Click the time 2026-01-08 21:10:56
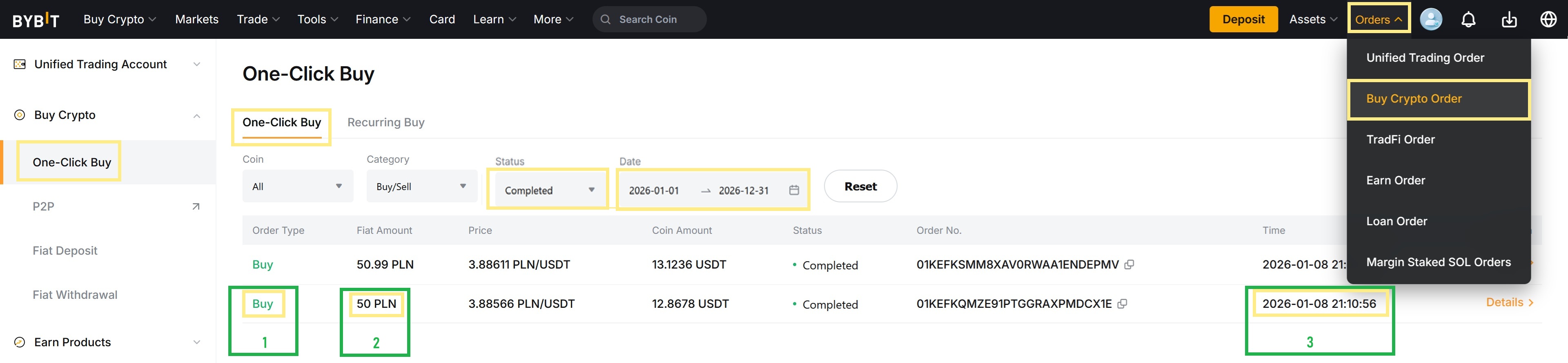The height and width of the screenshot is (363, 1568). click(1319, 304)
